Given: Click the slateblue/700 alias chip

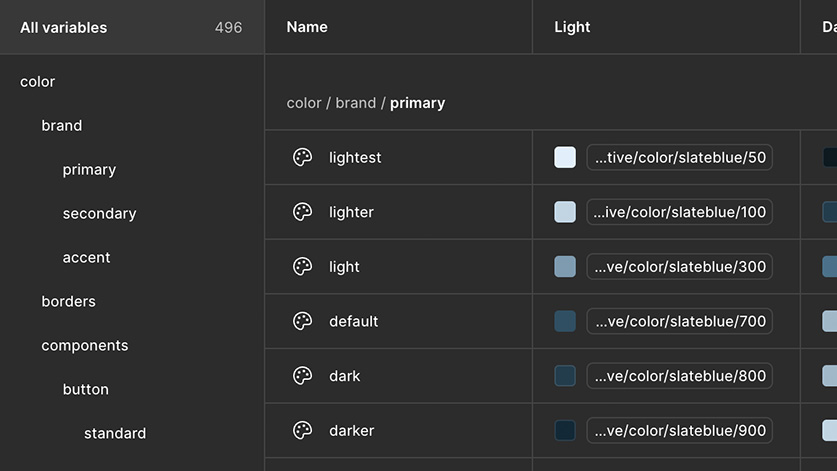Looking at the screenshot, I should click(680, 321).
